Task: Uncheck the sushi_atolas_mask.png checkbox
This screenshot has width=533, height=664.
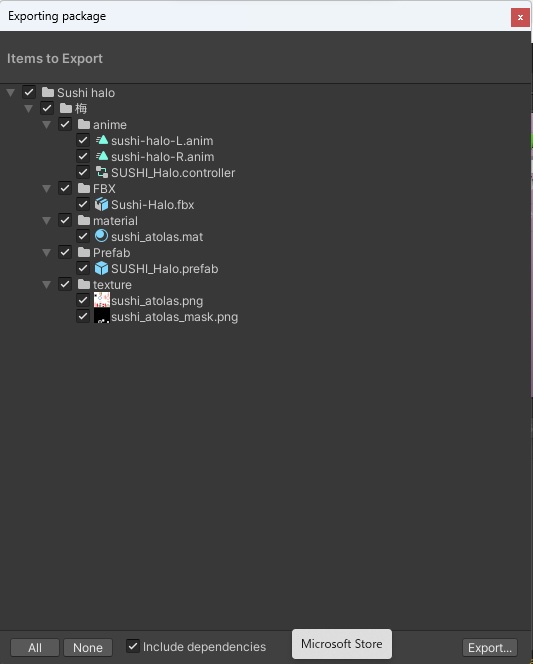Action: point(83,316)
